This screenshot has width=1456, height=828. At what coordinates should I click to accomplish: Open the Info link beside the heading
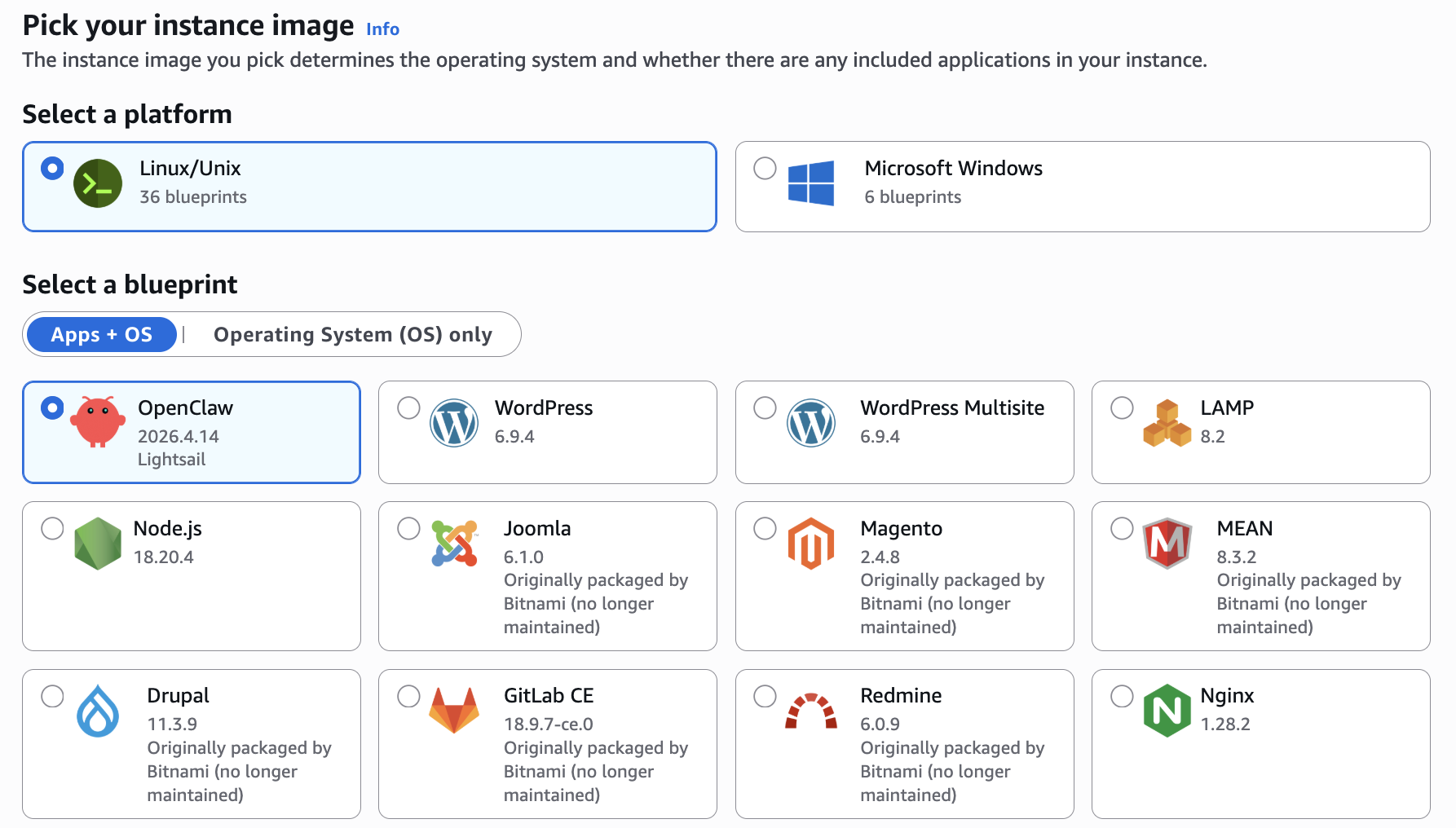pyautogui.click(x=382, y=29)
